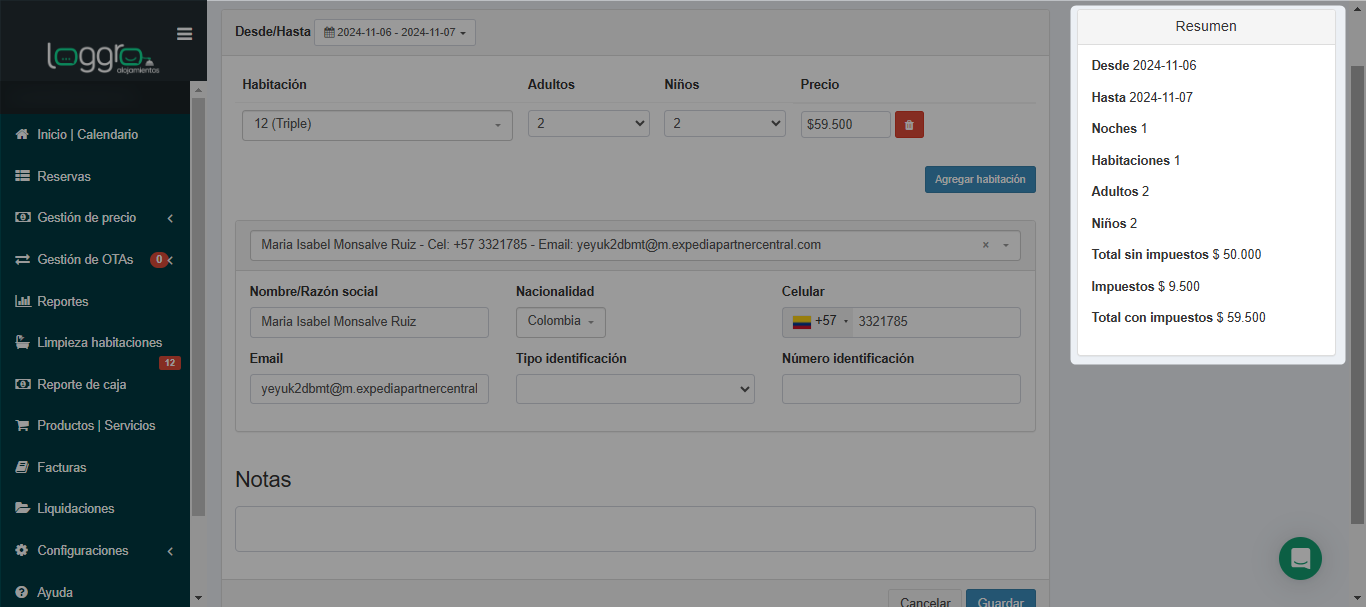Go to Reservas in sidebar
Viewport: 1366px width, 607px height.
pyautogui.click(x=64, y=176)
